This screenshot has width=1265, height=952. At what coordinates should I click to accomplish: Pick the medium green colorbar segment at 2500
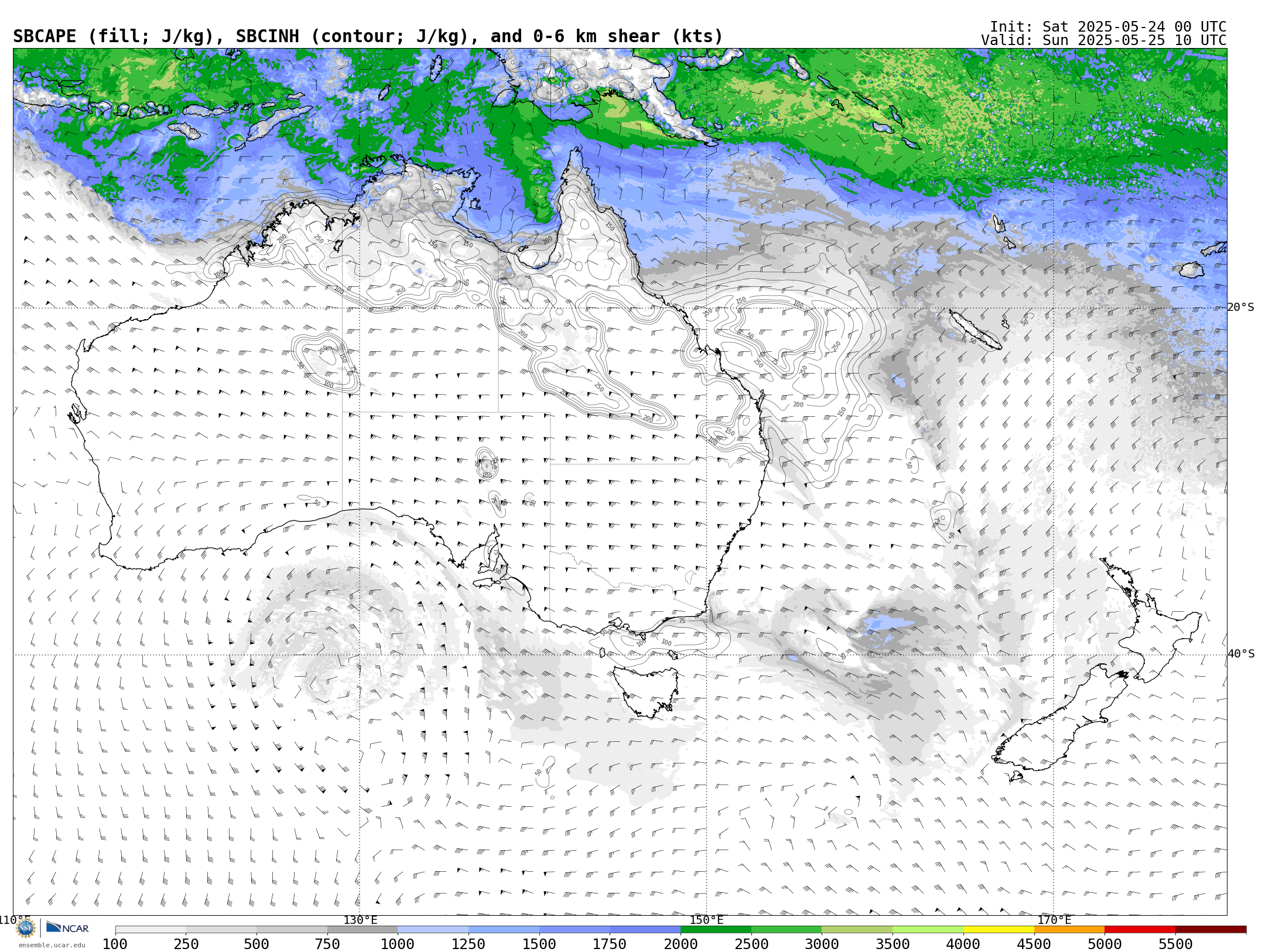pos(787,930)
